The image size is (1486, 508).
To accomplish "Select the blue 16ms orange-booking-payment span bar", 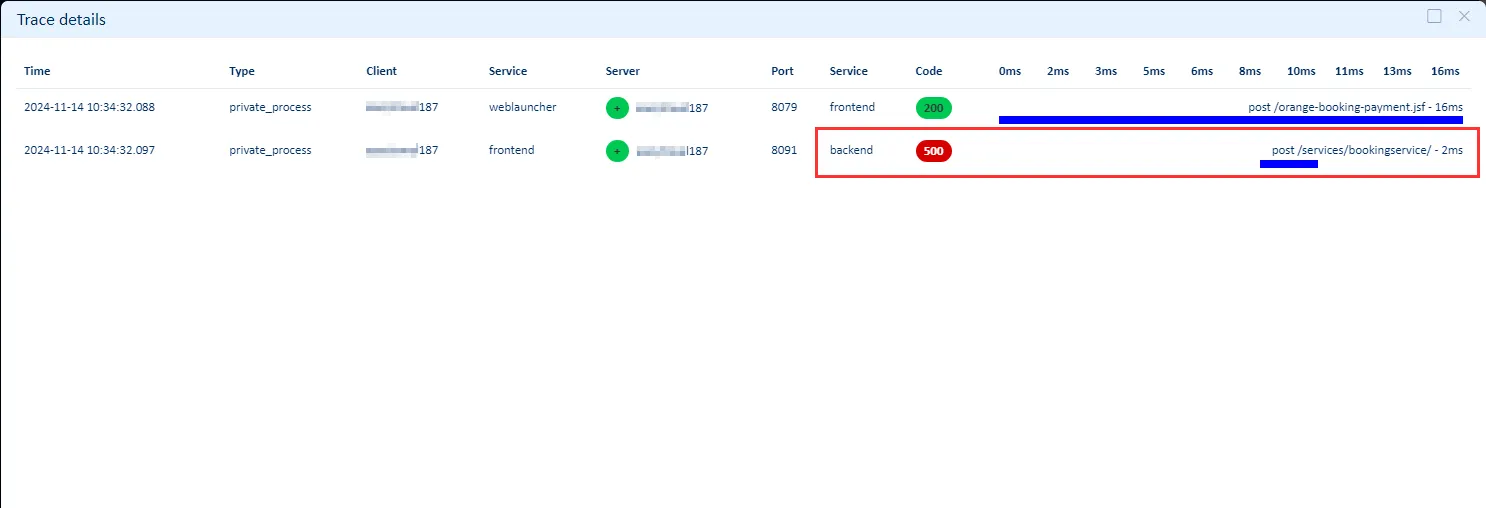I will point(1230,120).
